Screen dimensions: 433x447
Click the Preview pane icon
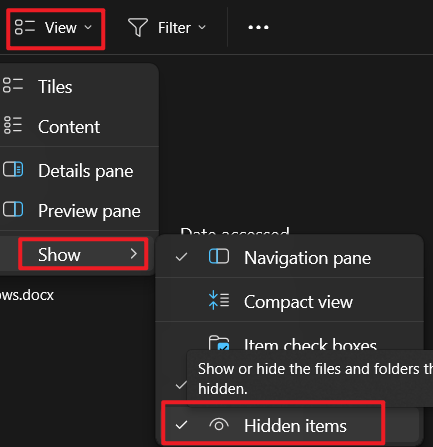coord(13,209)
